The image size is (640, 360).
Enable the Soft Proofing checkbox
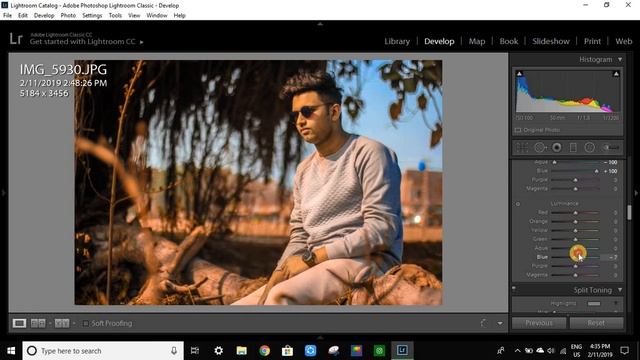85,323
